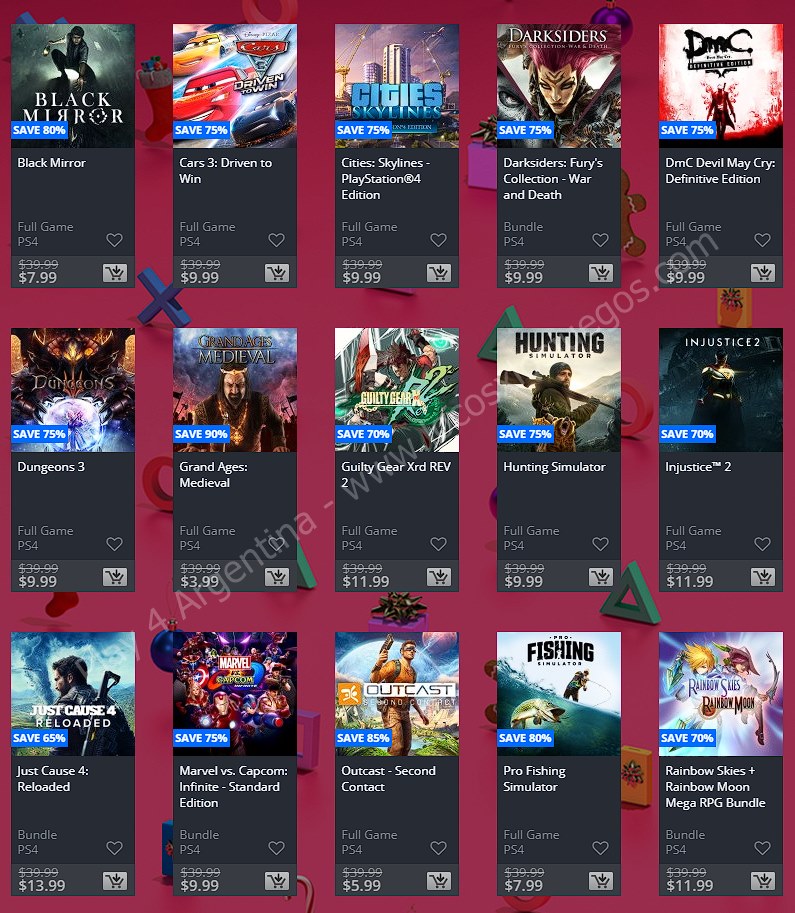This screenshot has width=795, height=913.
Task: Open Guilty Gear Xrd REV 2 title link
Action: (396, 475)
